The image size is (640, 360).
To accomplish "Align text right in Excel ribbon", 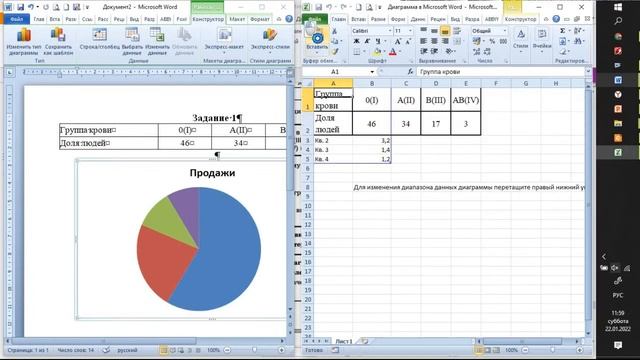I will click(445, 41).
